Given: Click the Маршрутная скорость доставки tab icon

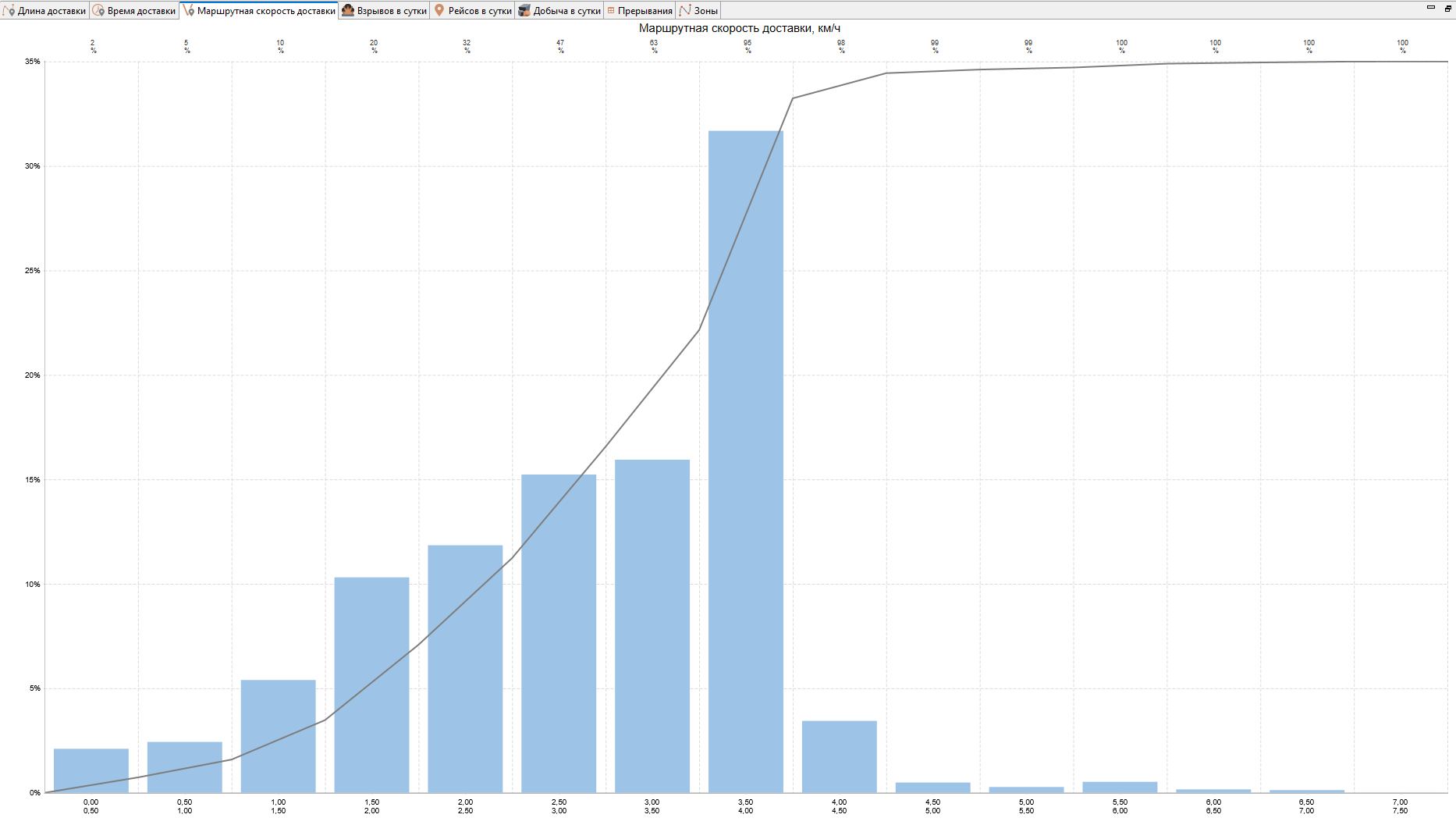Looking at the screenshot, I should (x=188, y=10).
